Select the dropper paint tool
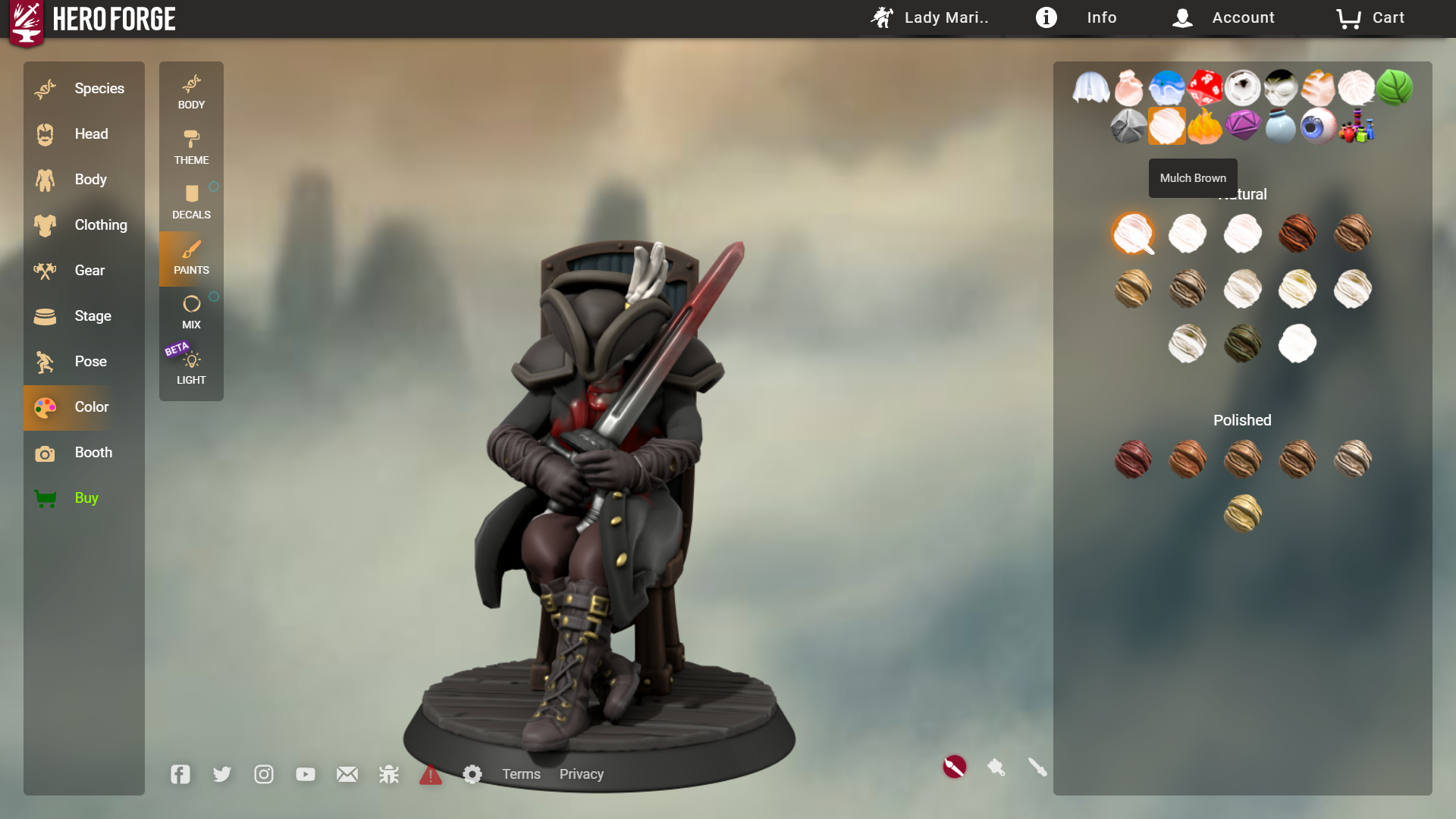The height and width of the screenshot is (819, 1456). [x=1038, y=767]
